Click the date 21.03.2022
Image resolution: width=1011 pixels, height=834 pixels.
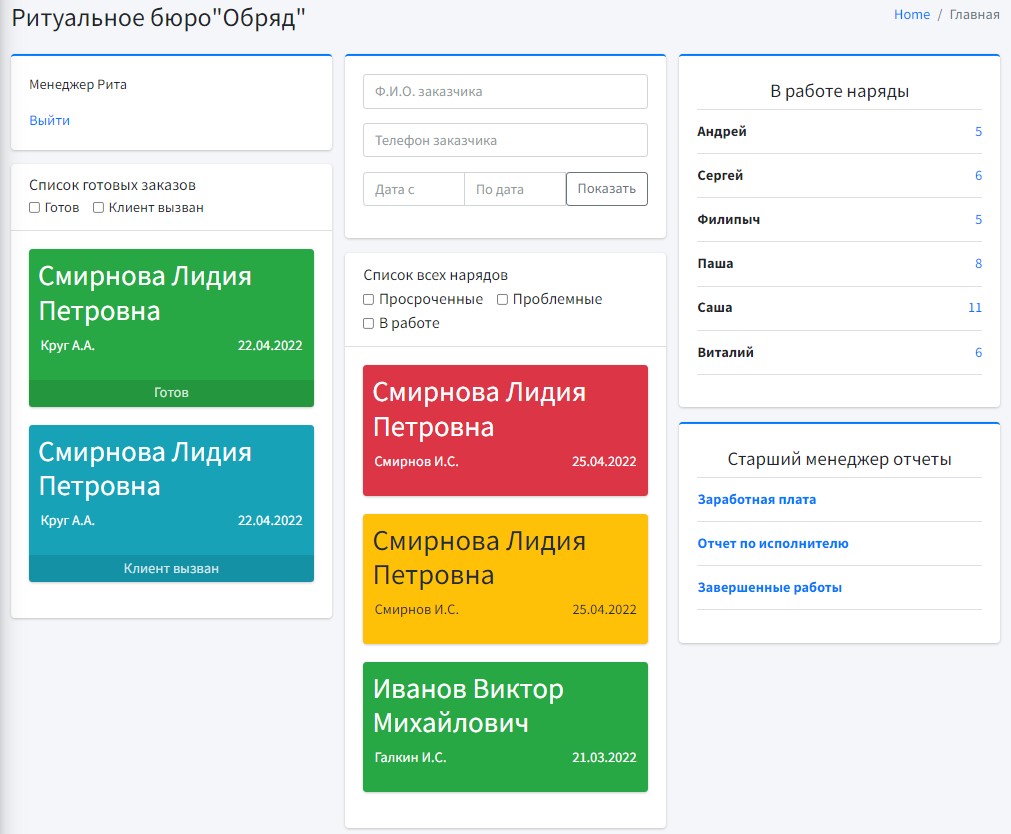pyautogui.click(x=604, y=757)
